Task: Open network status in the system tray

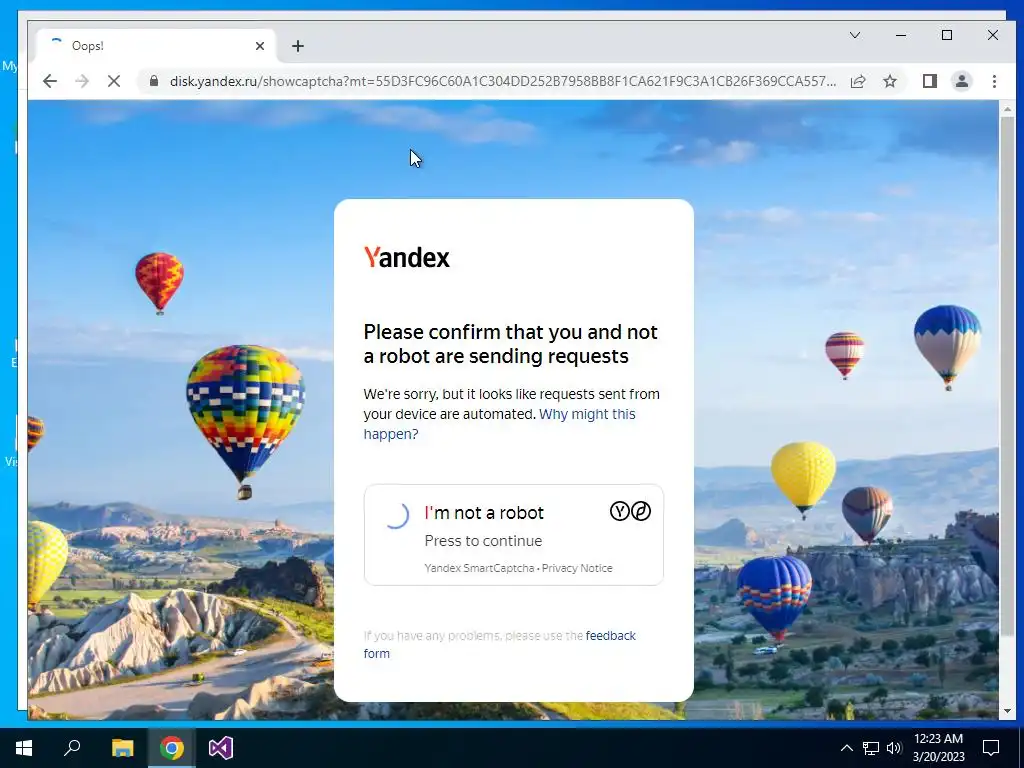Action: pyautogui.click(x=871, y=748)
